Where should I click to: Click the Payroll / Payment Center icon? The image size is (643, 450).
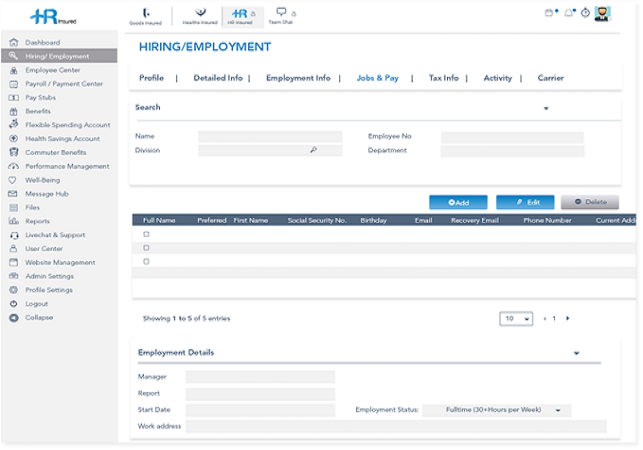(x=14, y=84)
